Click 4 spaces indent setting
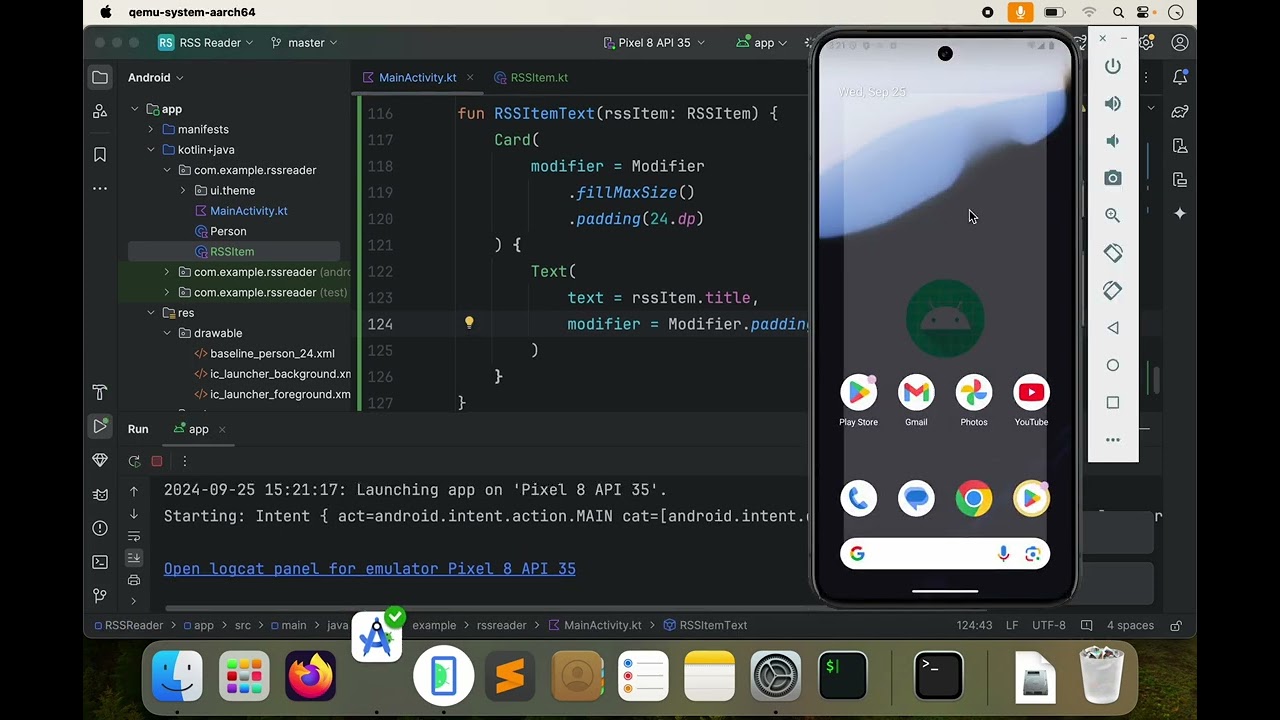1280x720 pixels. [x=1130, y=625]
